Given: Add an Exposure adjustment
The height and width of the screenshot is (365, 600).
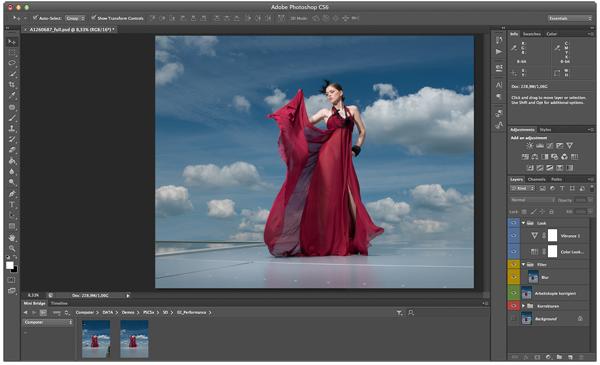Looking at the screenshot, I should tap(559, 145).
